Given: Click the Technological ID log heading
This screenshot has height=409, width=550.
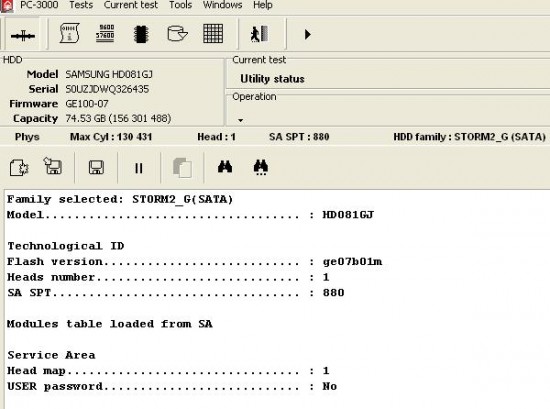Looking at the screenshot, I should 66,246.
